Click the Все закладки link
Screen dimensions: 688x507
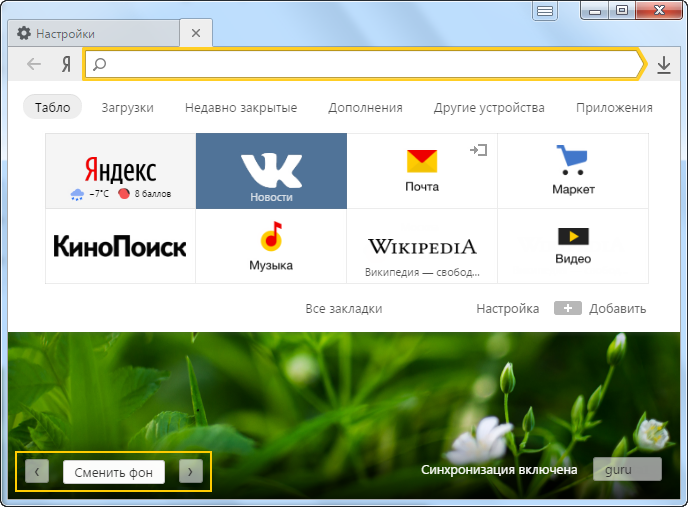(344, 309)
